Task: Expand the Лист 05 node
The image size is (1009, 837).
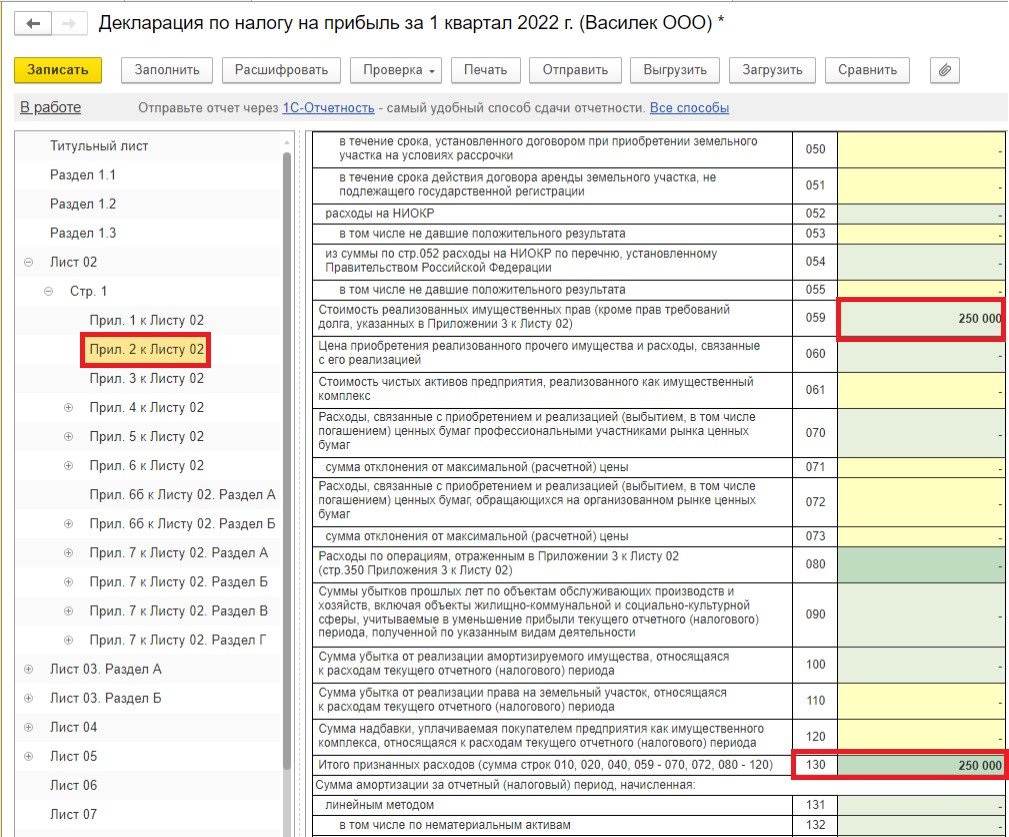Action: pos(28,756)
